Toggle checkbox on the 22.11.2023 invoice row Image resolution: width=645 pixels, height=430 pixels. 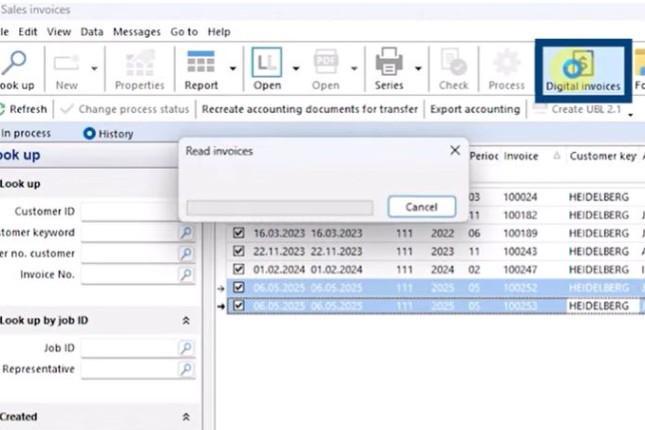(x=238, y=251)
